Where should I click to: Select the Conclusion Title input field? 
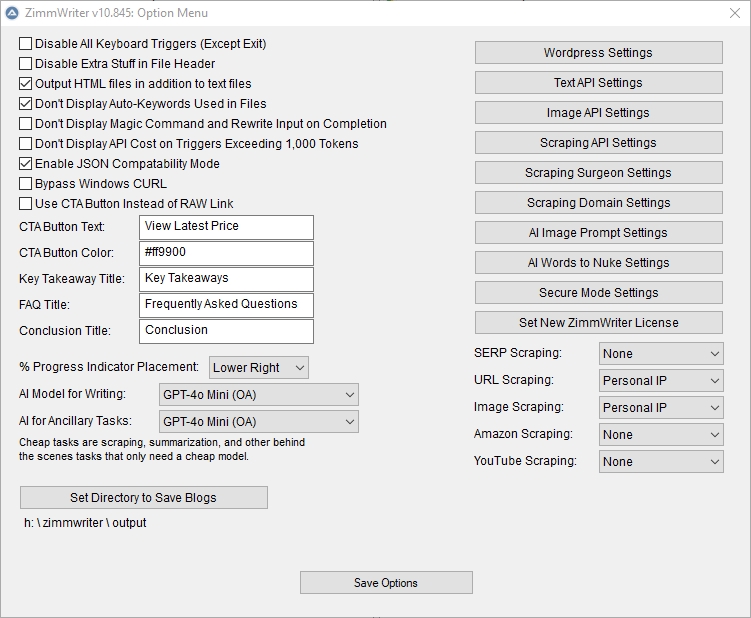(226, 331)
